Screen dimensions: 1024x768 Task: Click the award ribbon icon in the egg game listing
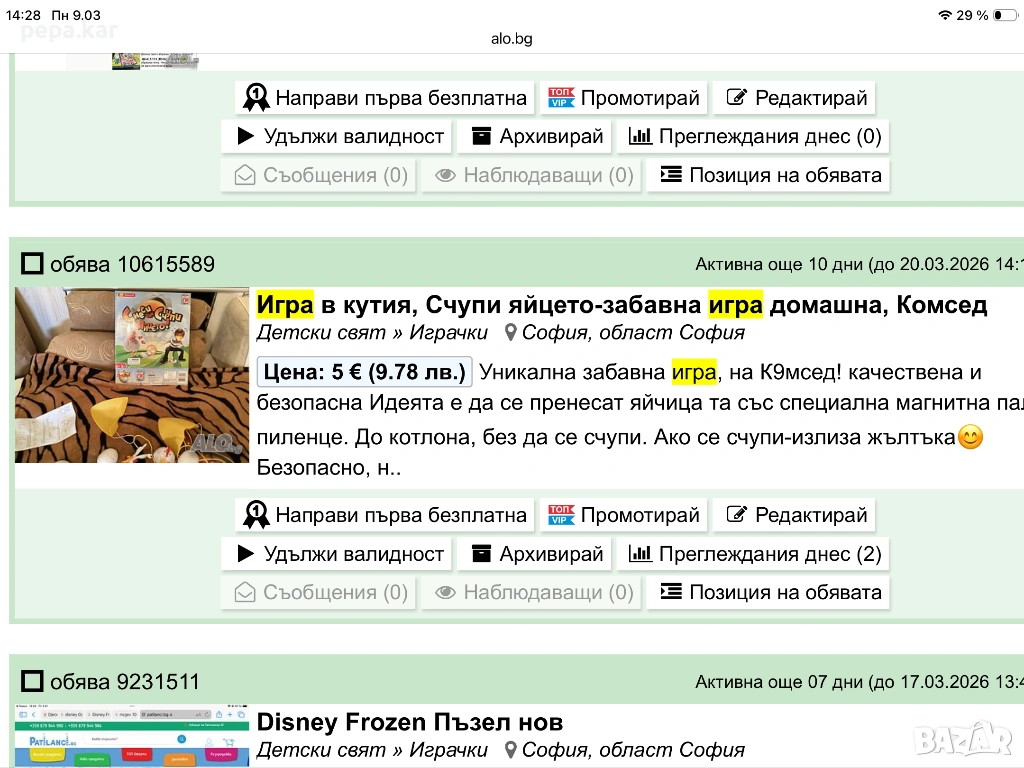click(x=256, y=515)
